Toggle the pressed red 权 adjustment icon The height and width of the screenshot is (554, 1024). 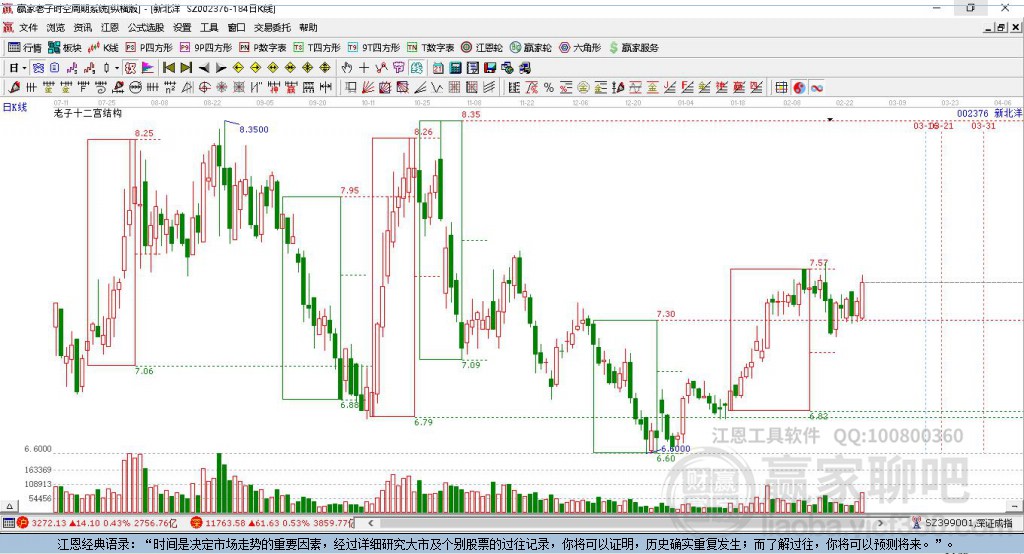click(130, 68)
